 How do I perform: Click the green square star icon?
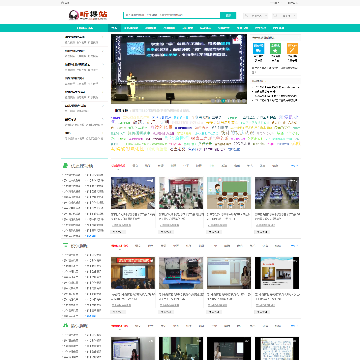pyautogui.click(x=275, y=49)
